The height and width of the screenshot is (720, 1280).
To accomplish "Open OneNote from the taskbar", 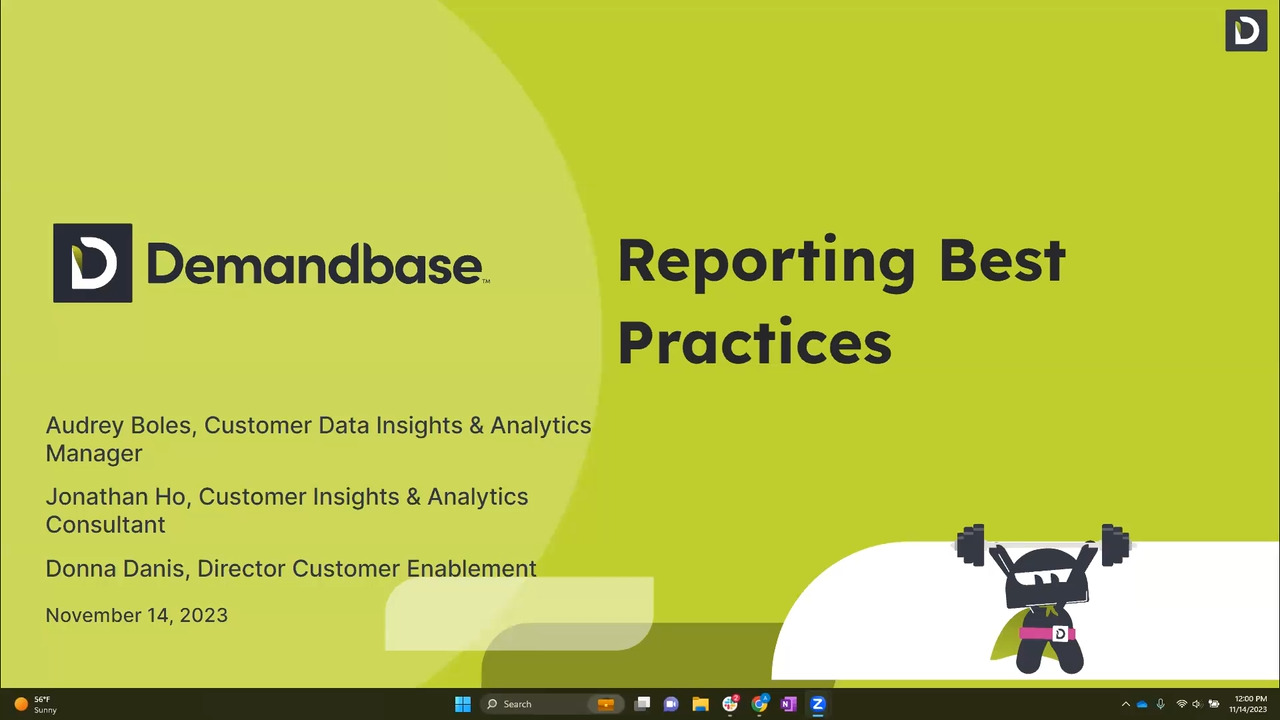I will point(788,704).
